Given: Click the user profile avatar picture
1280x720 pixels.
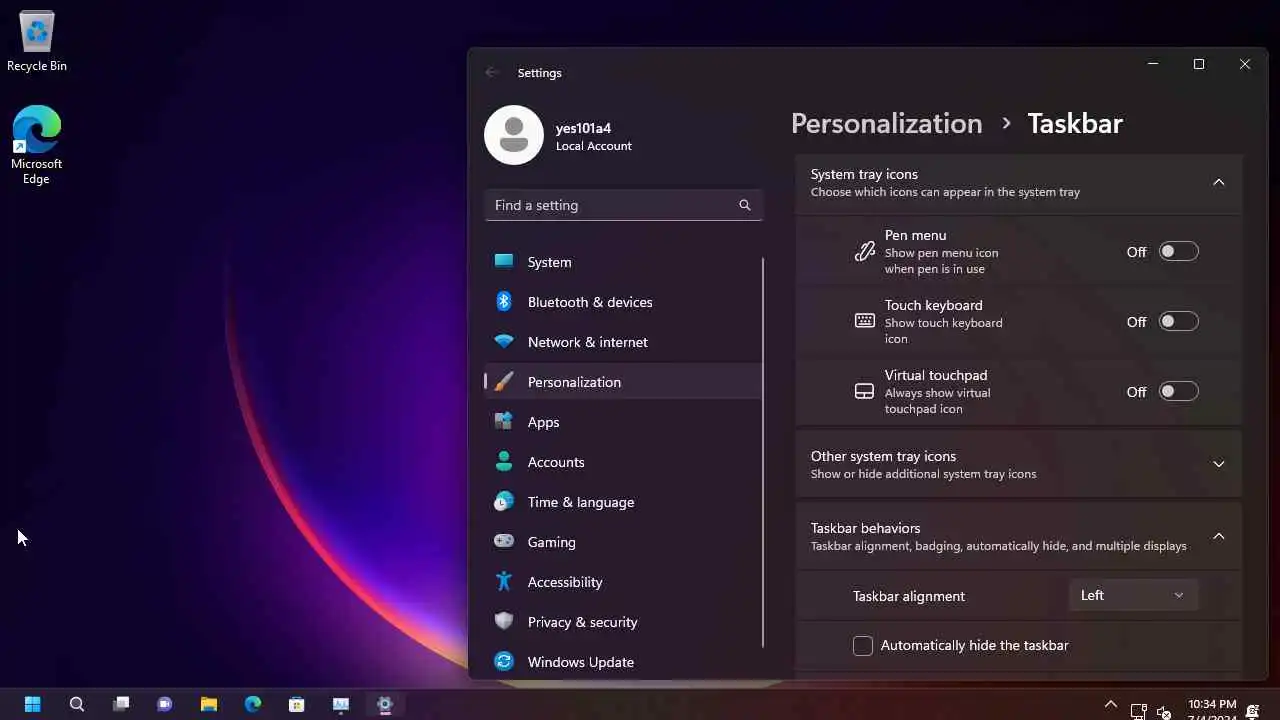Looking at the screenshot, I should 514,135.
